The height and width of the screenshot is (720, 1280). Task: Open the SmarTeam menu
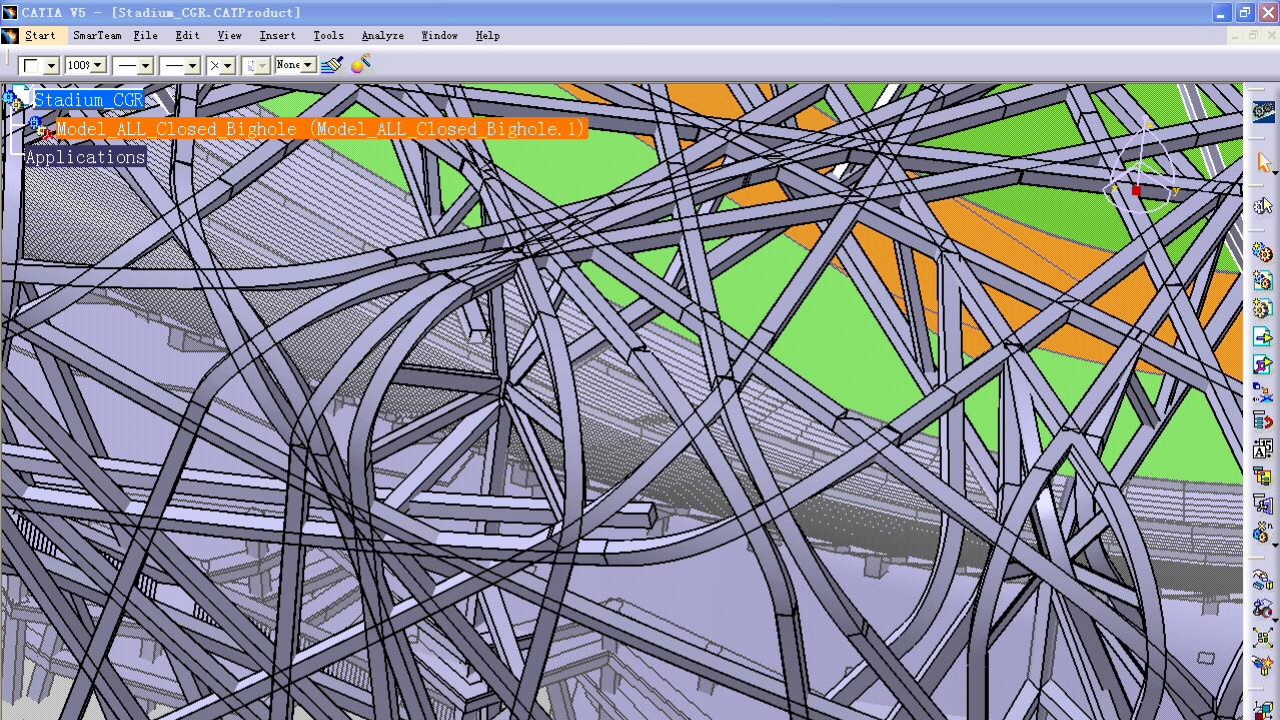coord(97,36)
